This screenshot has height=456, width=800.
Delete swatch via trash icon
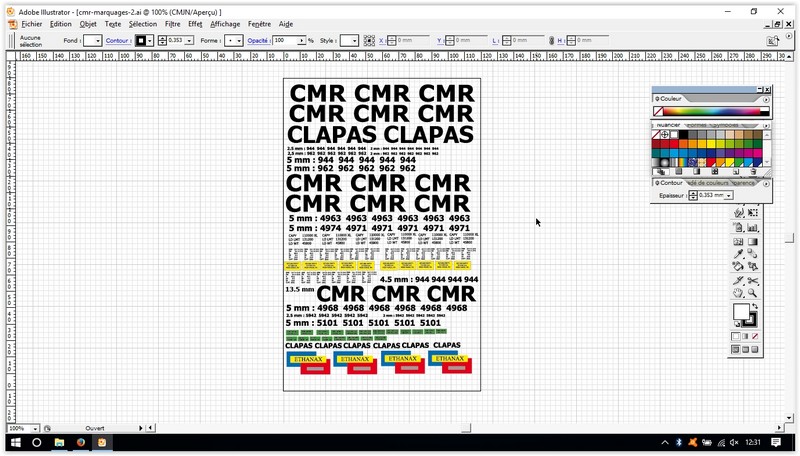[754, 171]
